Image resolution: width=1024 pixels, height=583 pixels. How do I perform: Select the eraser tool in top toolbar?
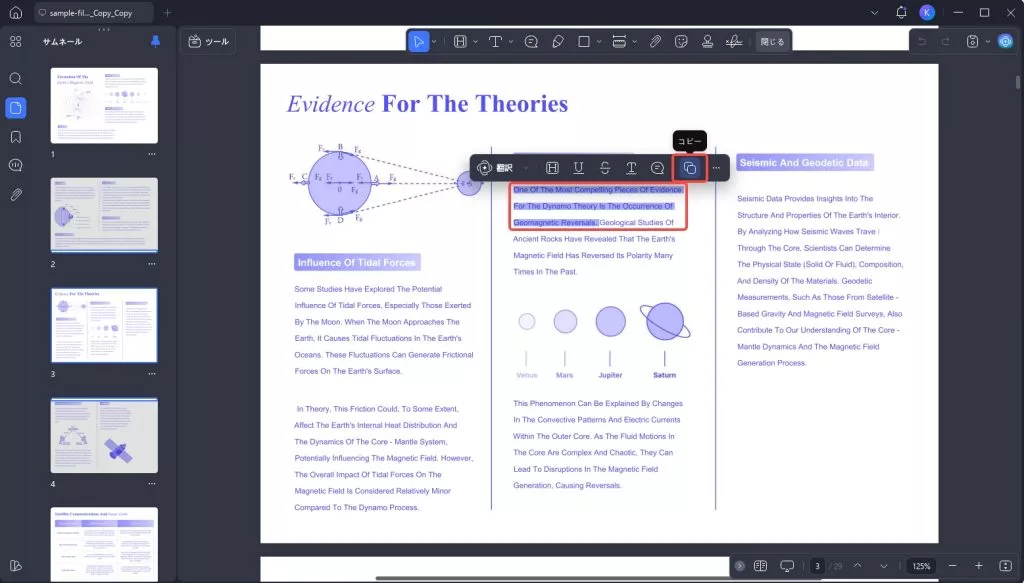pos(558,42)
